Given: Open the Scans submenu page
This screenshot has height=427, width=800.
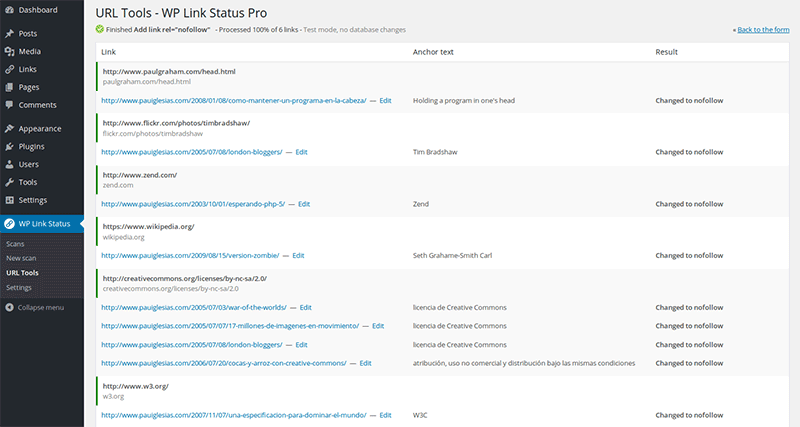Looking at the screenshot, I should tap(15, 244).
